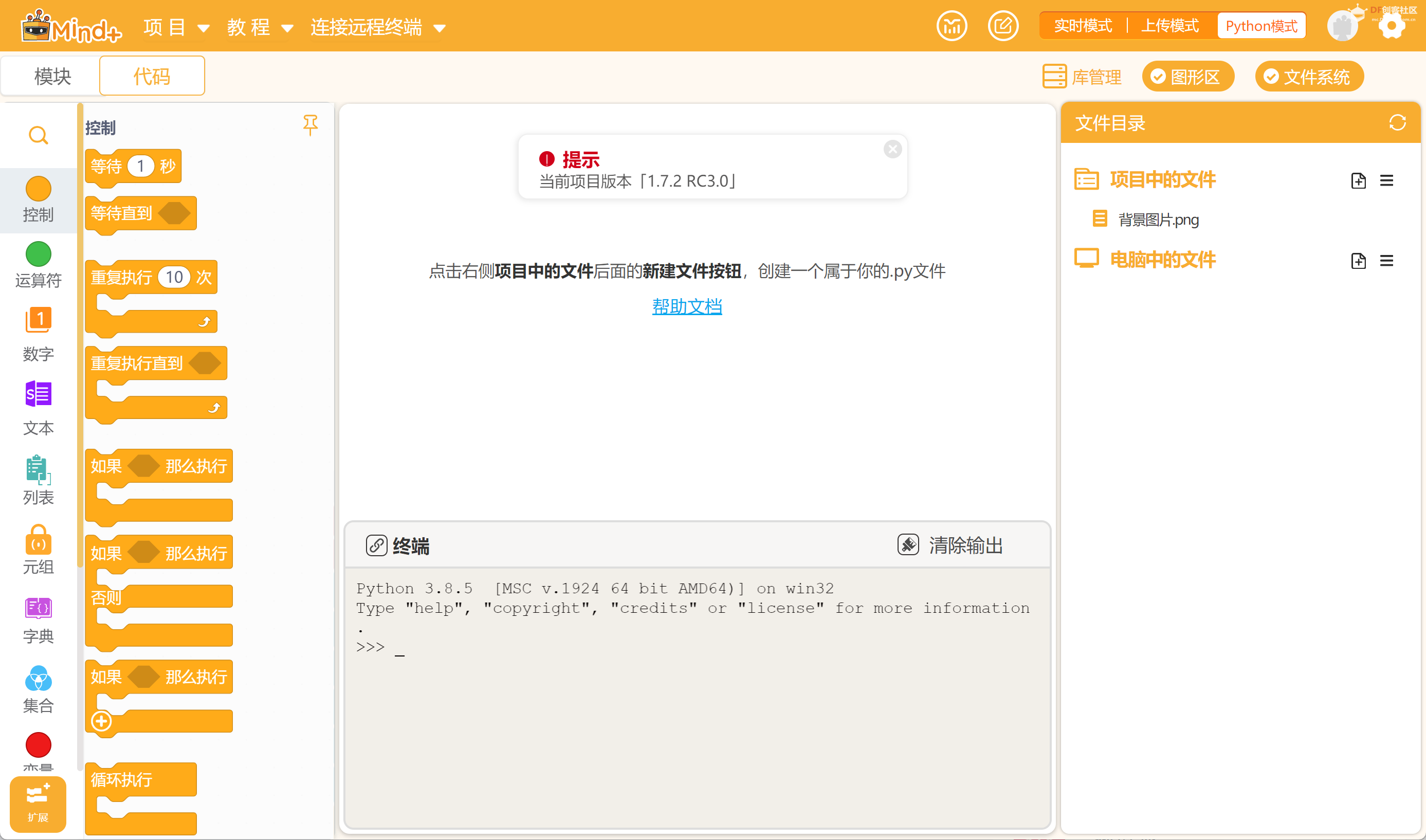Switch to the 模块 tab
The width and height of the screenshot is (1426, 840).
pyautogui.click(x=52, y=76)
